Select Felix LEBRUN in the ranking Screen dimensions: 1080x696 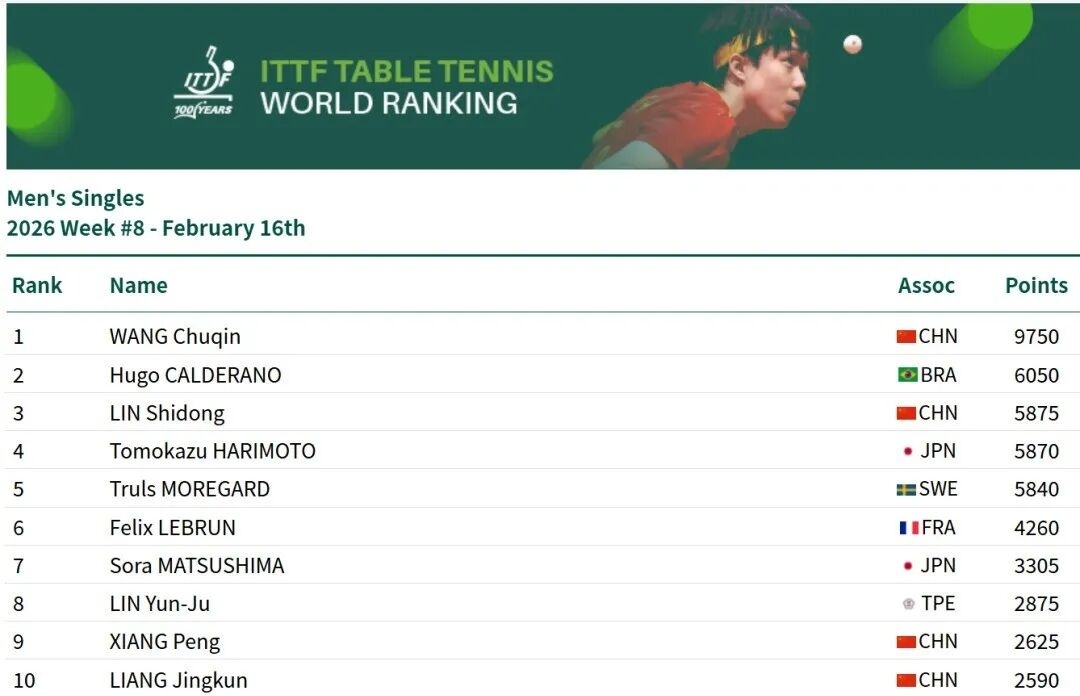pyautogui.click(x=172, y=527)
